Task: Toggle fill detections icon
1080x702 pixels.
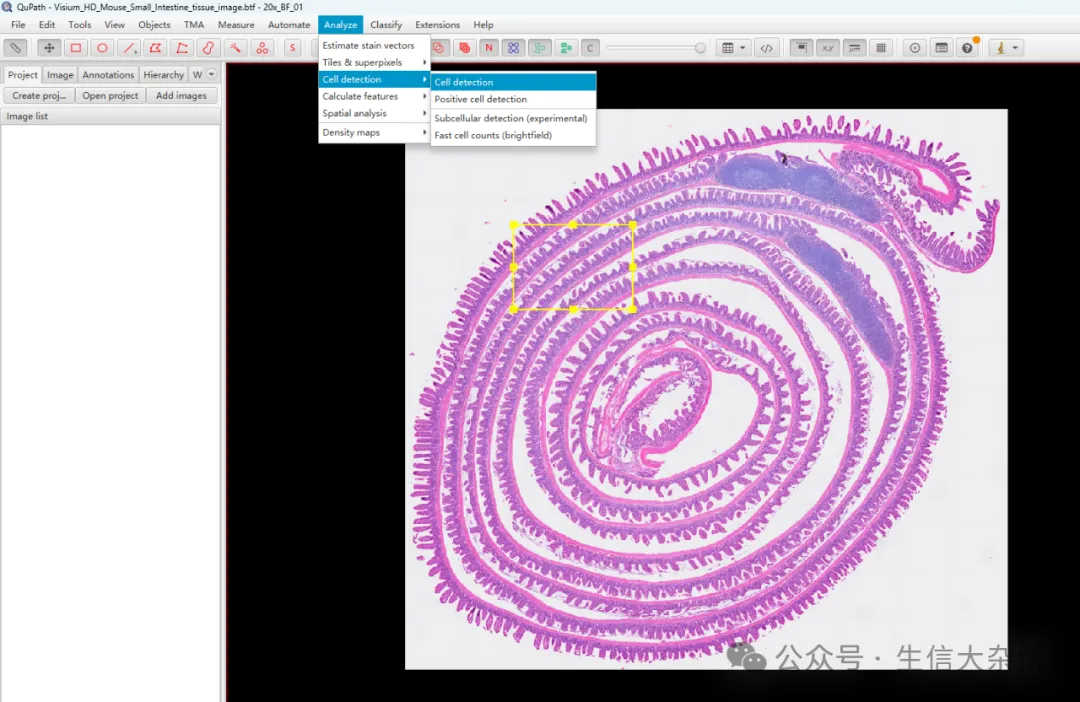Action: pos(565,48)
